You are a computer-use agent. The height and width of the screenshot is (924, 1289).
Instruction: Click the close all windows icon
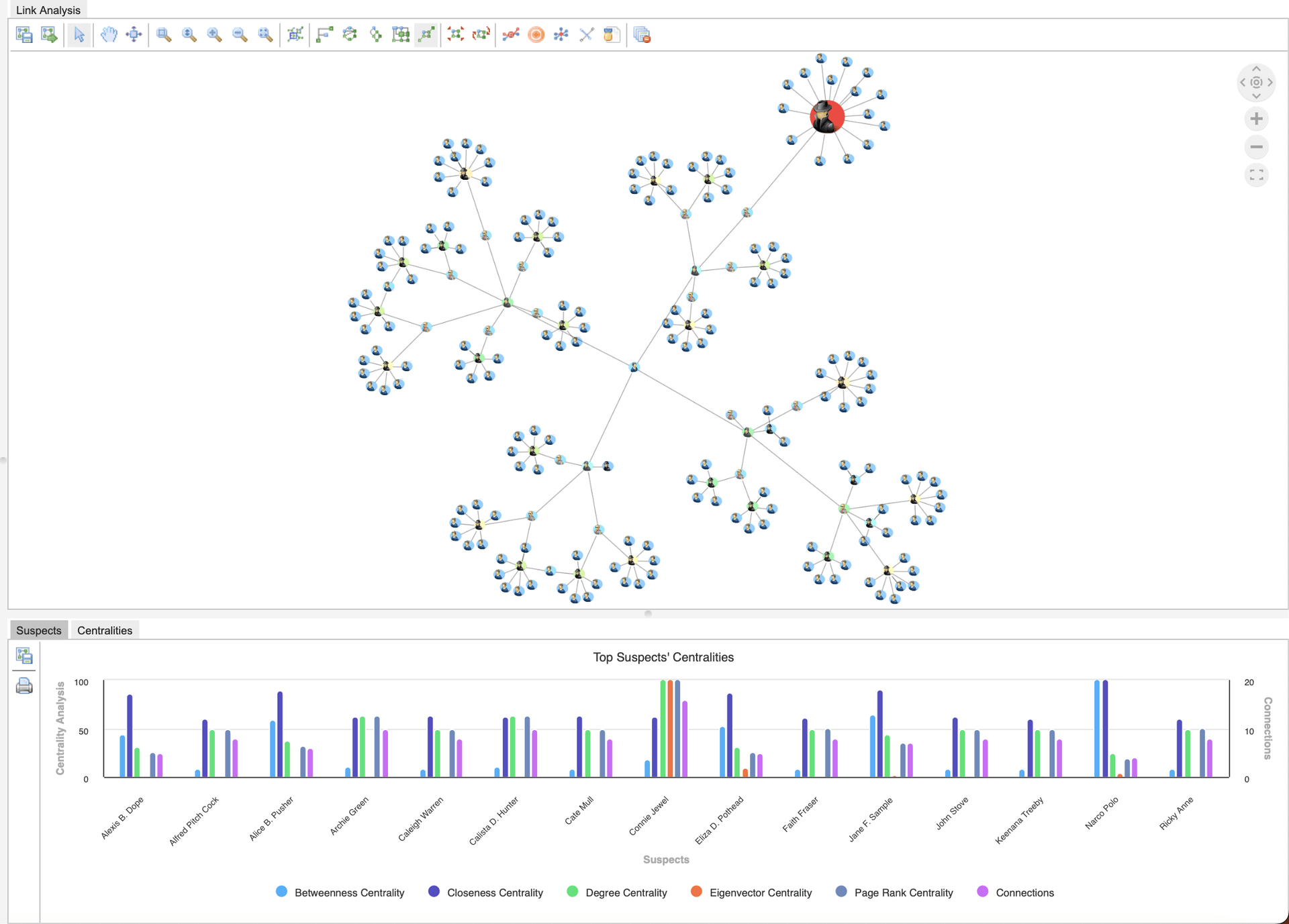click(x=642, y=35)
